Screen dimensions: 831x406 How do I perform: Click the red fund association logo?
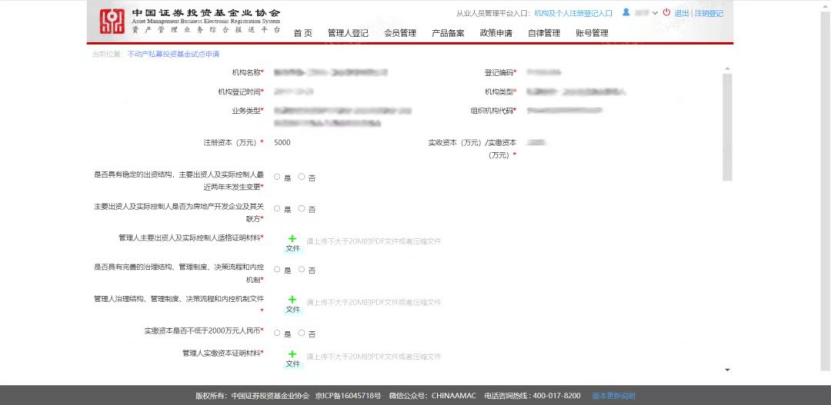coord(112,22)
